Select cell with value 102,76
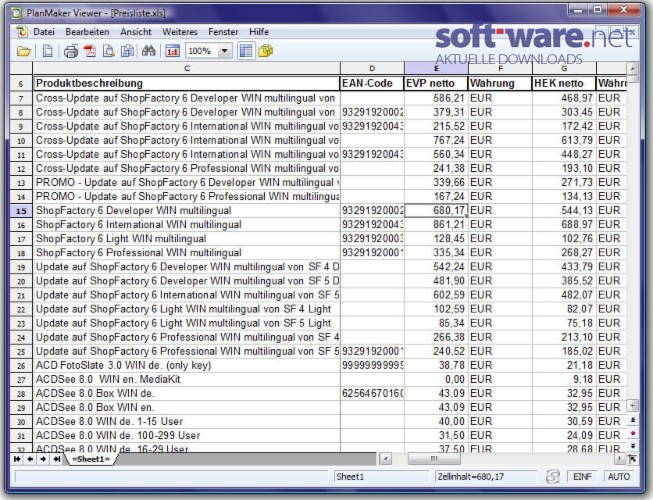The height and width of the screenshot is (500, 653). pyautogui.click(x=564, y=239)
